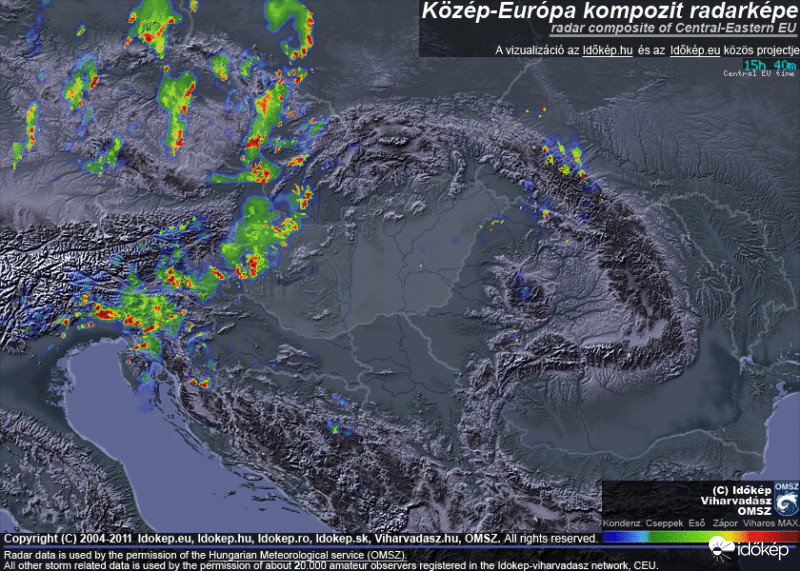Click the Viharvadász text in credits box

[x=735, y=499]
